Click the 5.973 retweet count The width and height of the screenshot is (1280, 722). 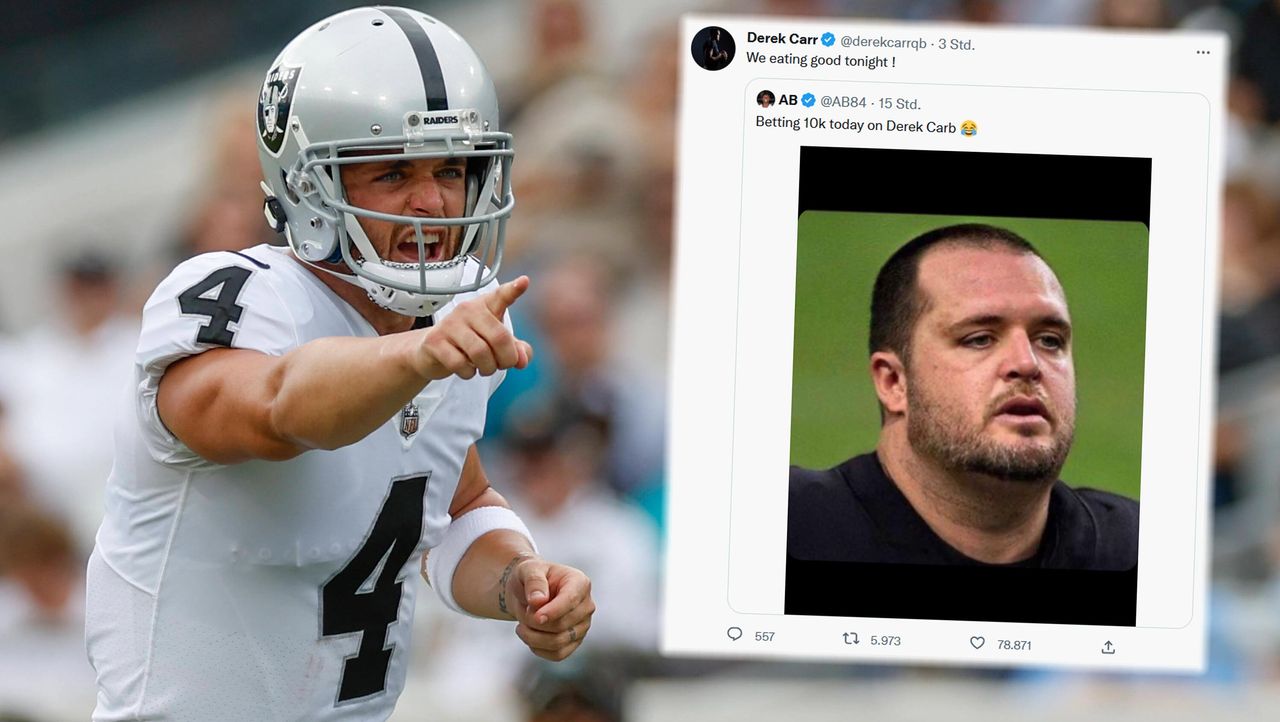[x=885, y=640]
